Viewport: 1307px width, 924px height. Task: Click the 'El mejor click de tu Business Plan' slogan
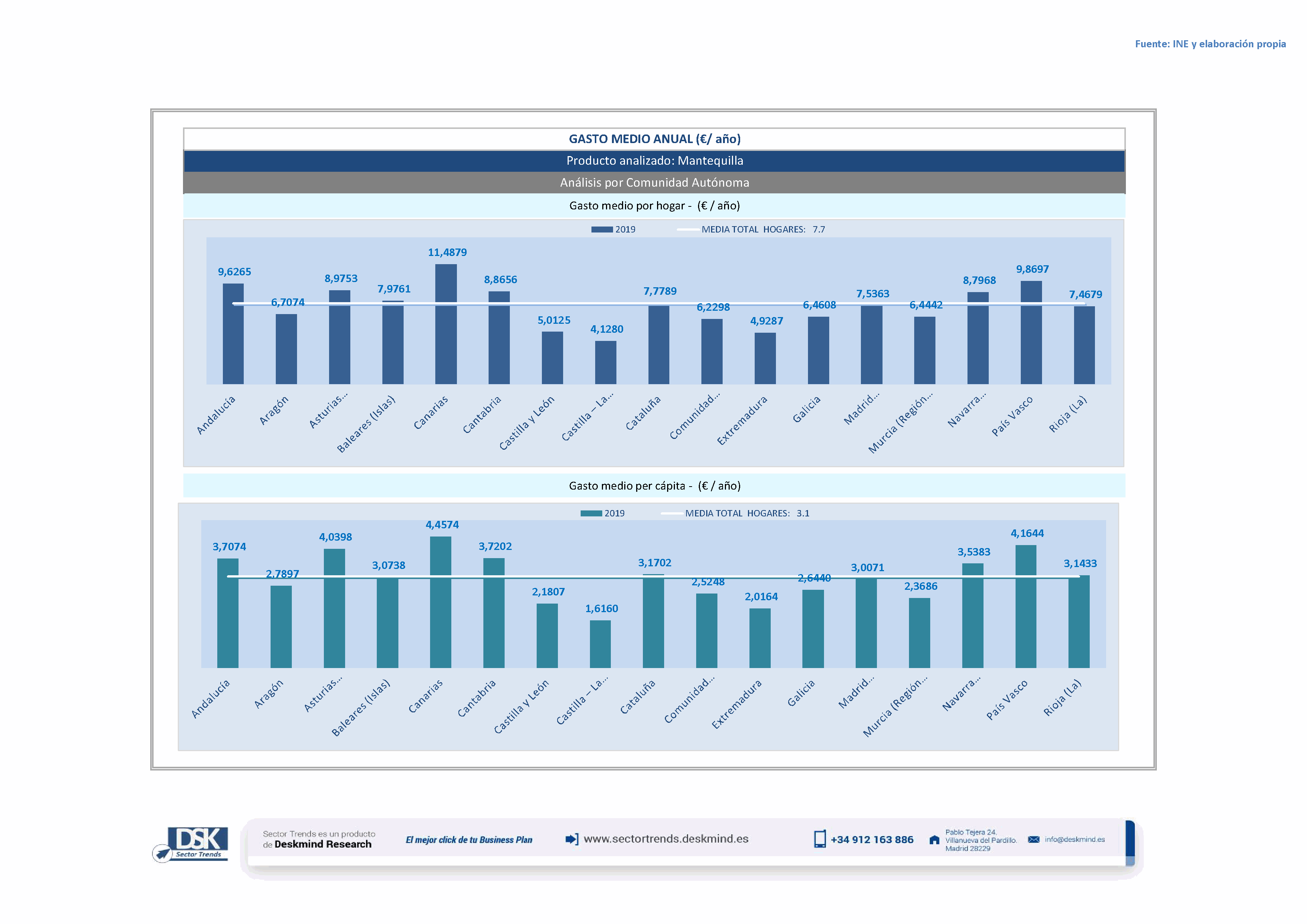pos(468,840)
